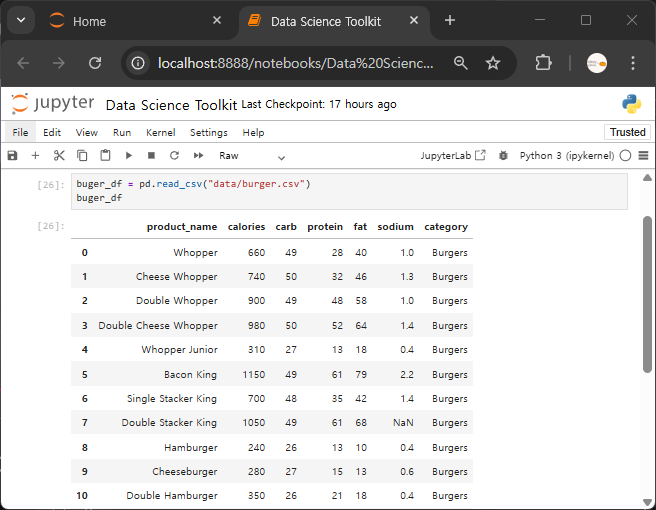The image size is (656, 510).
Task: Open the zoom magnifier icon
Action: [x=461, y=63]
